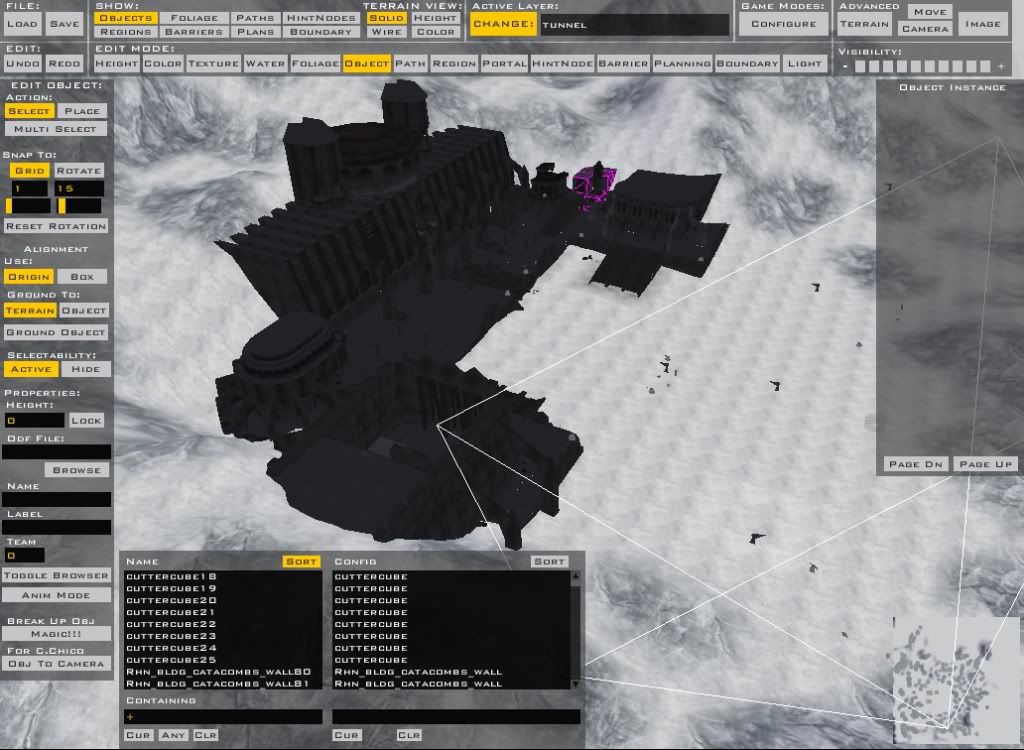Switch Edit Mode to HintNode
Screen dimensions: 1024x750
click(562, 63)
